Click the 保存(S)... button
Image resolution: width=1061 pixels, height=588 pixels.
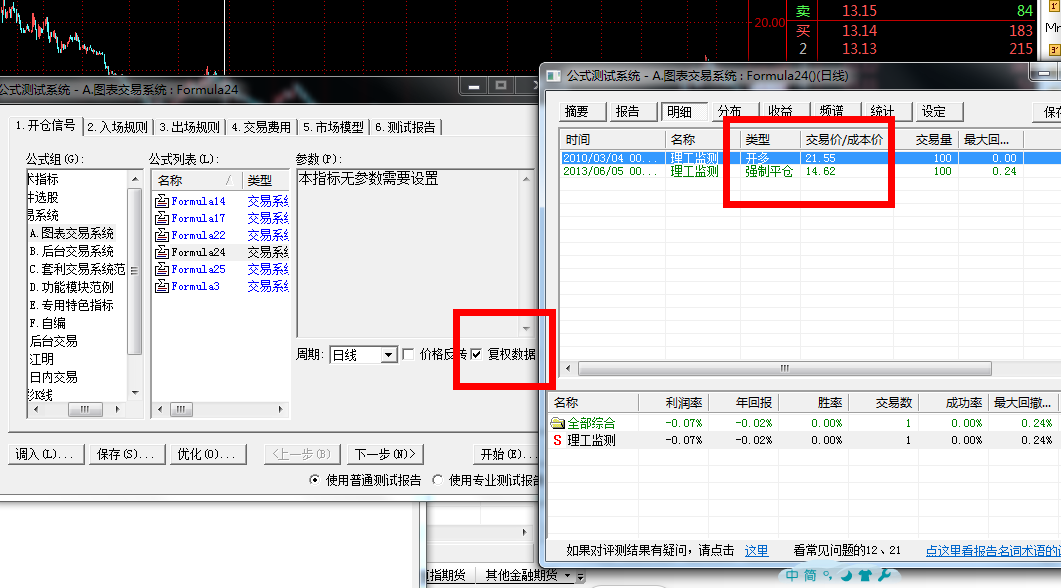(126, 454)
